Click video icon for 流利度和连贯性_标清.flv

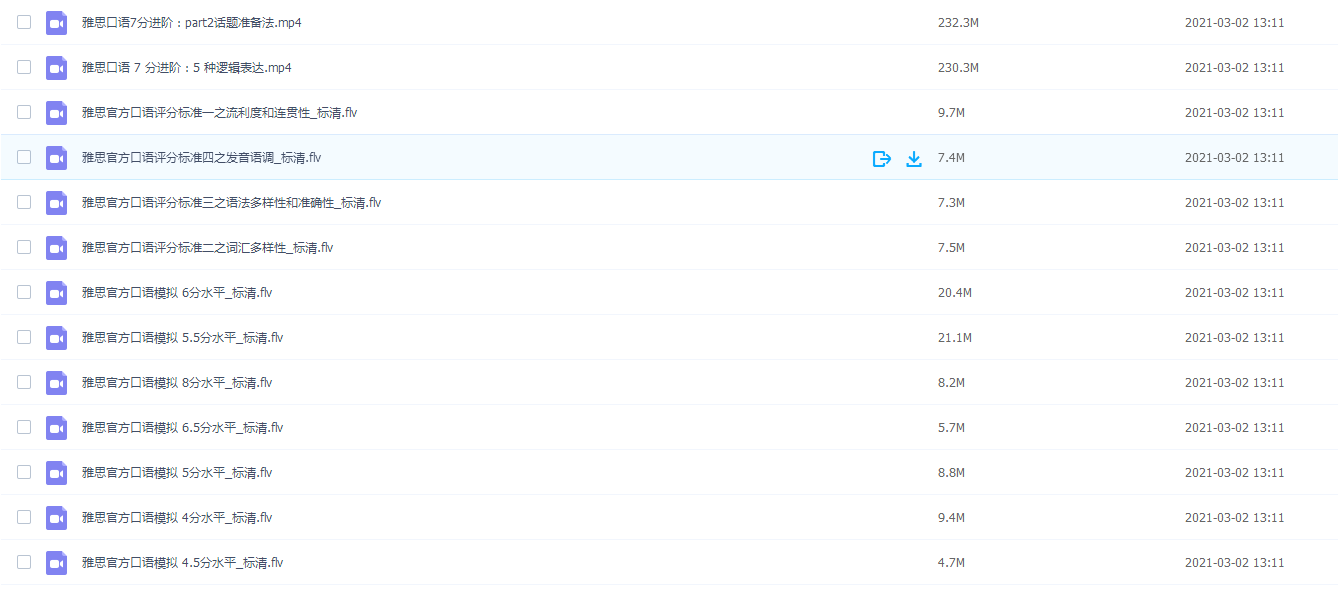[x=56, y=113]
